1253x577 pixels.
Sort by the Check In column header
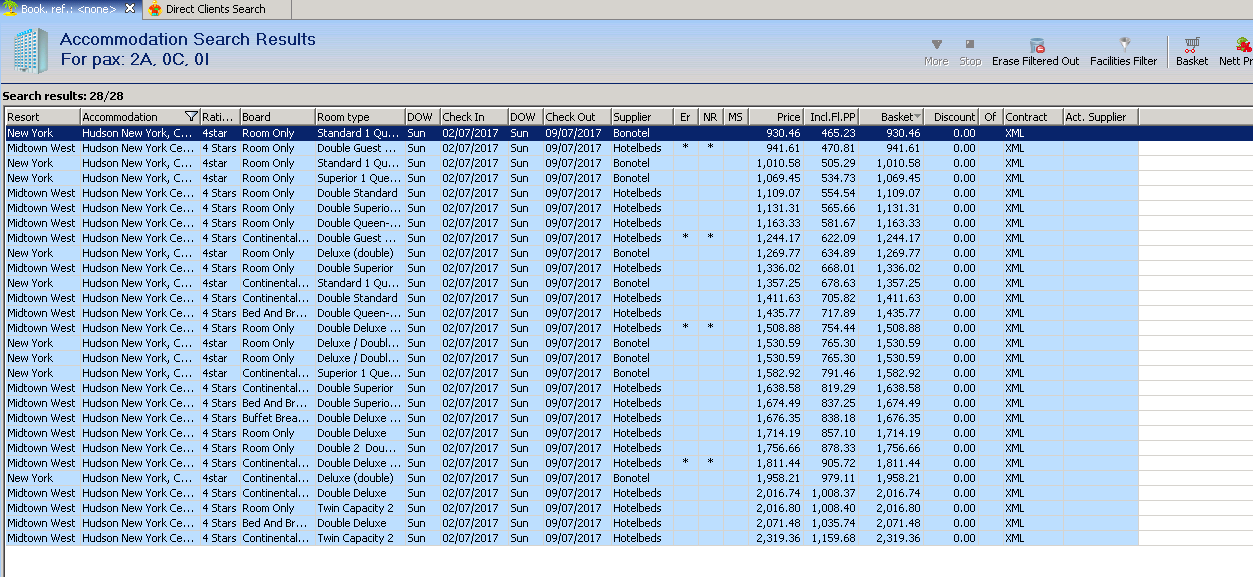point(473,117)
